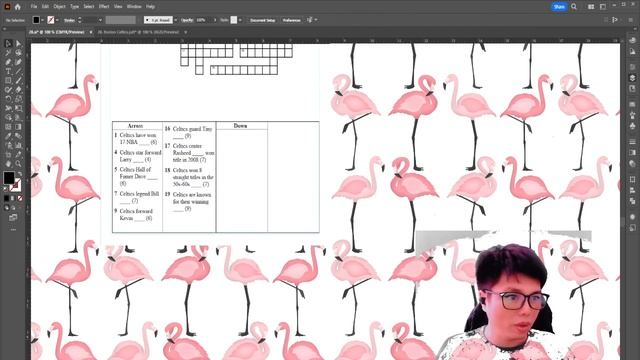Screen dimensions: 640x360
Task: Open the Layers panel icon
Action: (633, 78)
